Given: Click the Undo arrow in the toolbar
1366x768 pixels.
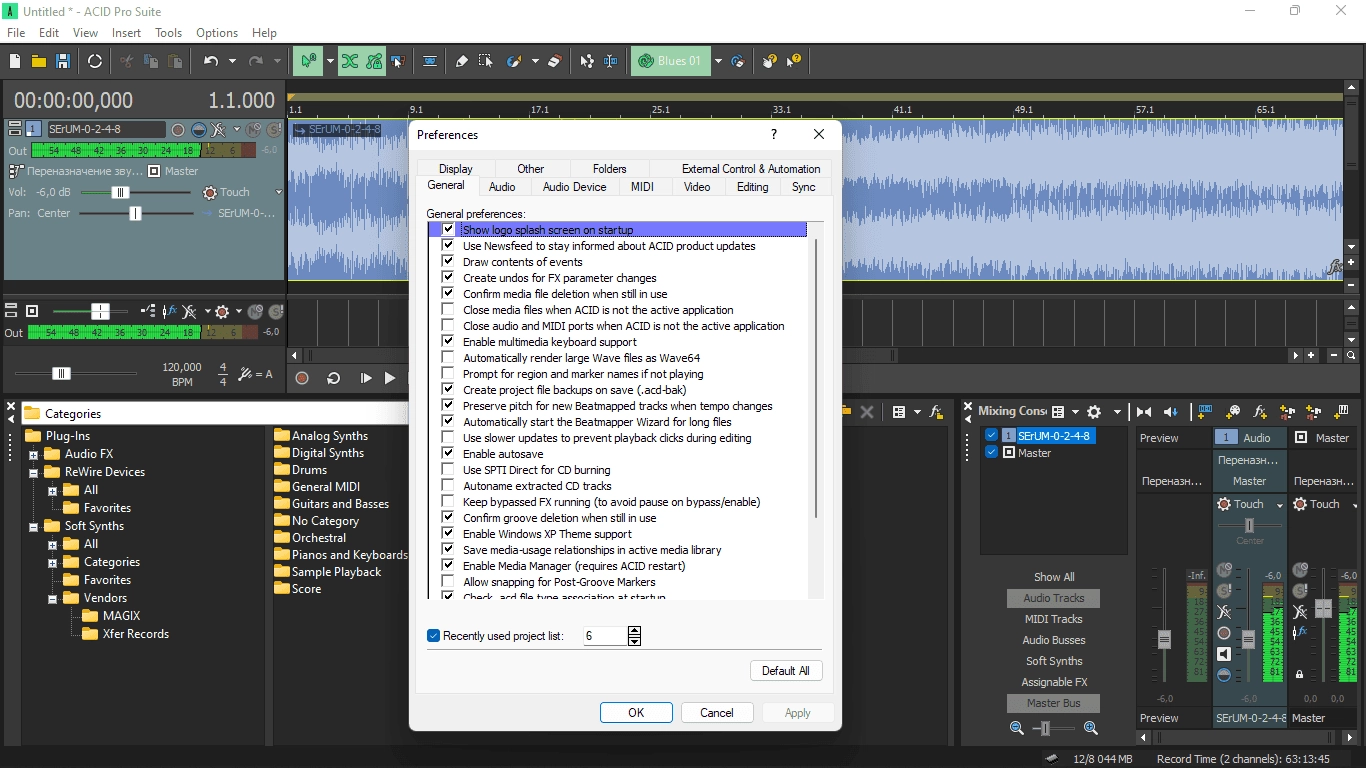Looking at the screenshot, I should (210, 61).
